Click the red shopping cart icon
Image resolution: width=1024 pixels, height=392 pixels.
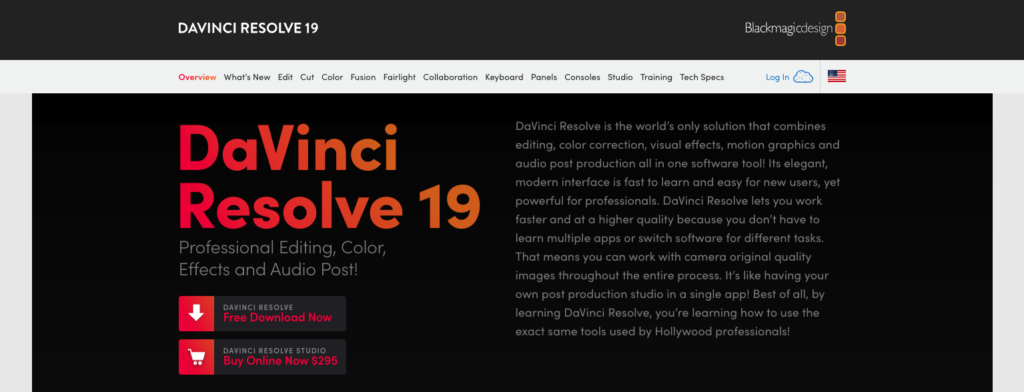pyautogui.click(x=197, y=357)
